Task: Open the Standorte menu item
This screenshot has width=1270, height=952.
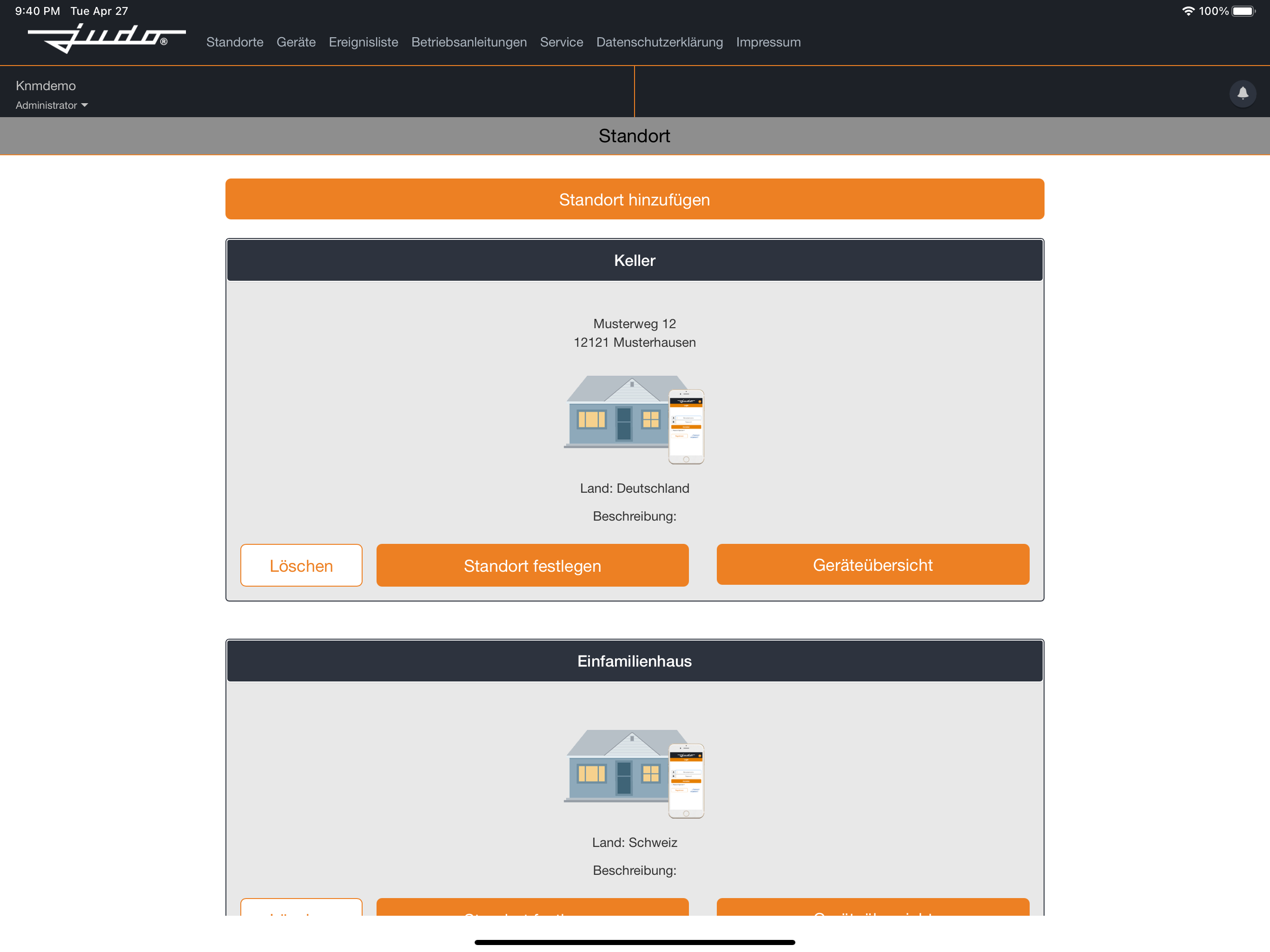Action: click(234, 42)
